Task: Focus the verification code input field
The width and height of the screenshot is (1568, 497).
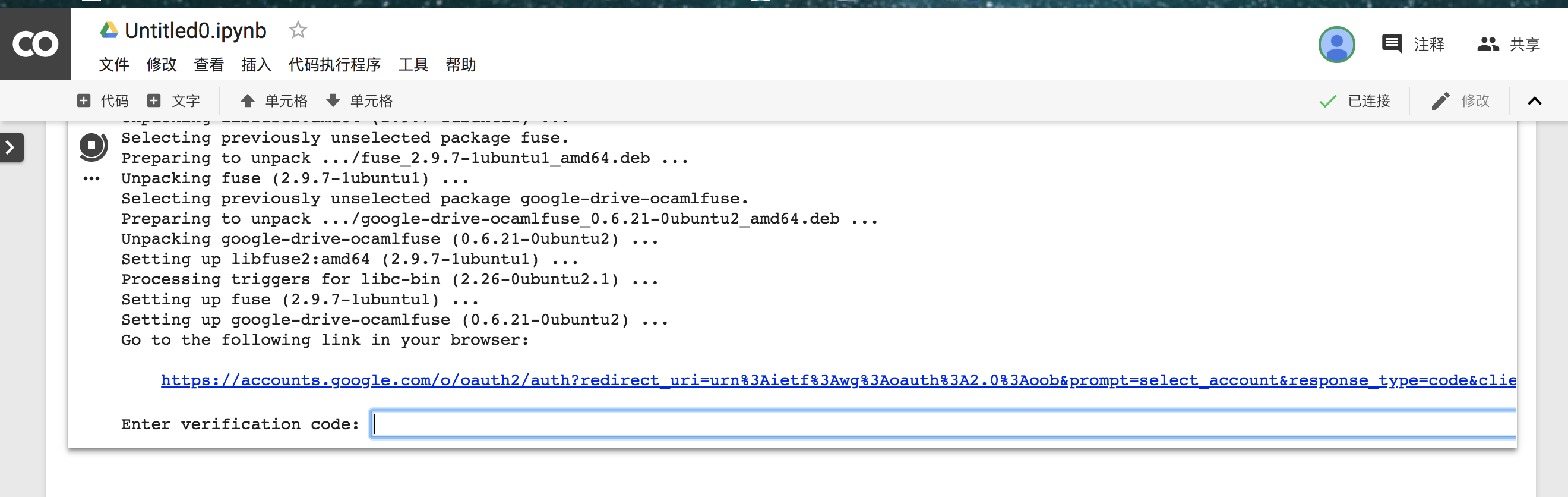Action: tap(943, 424)
